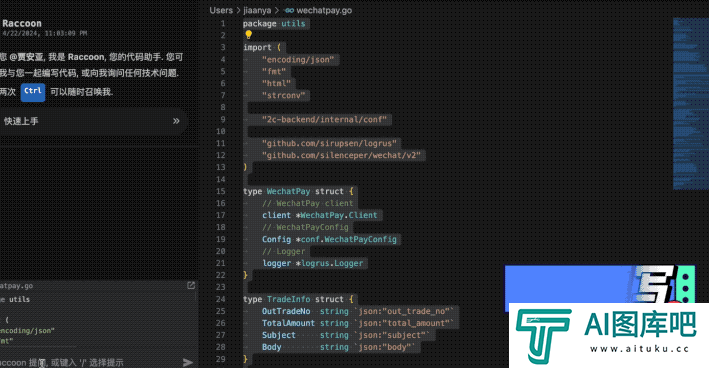Send message with the arrow icon
Viewport: 709px width, 368px height.
(188, 362)
